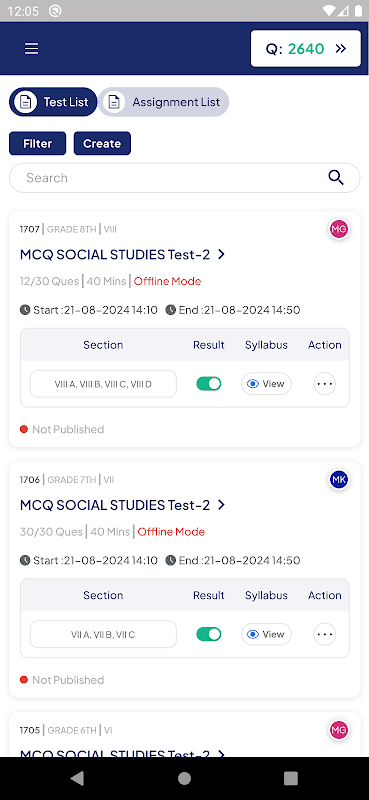The width and height of the screenshot is (369, 800).
Task: Tap the Android back navigation button
Action: click(77, 778)
